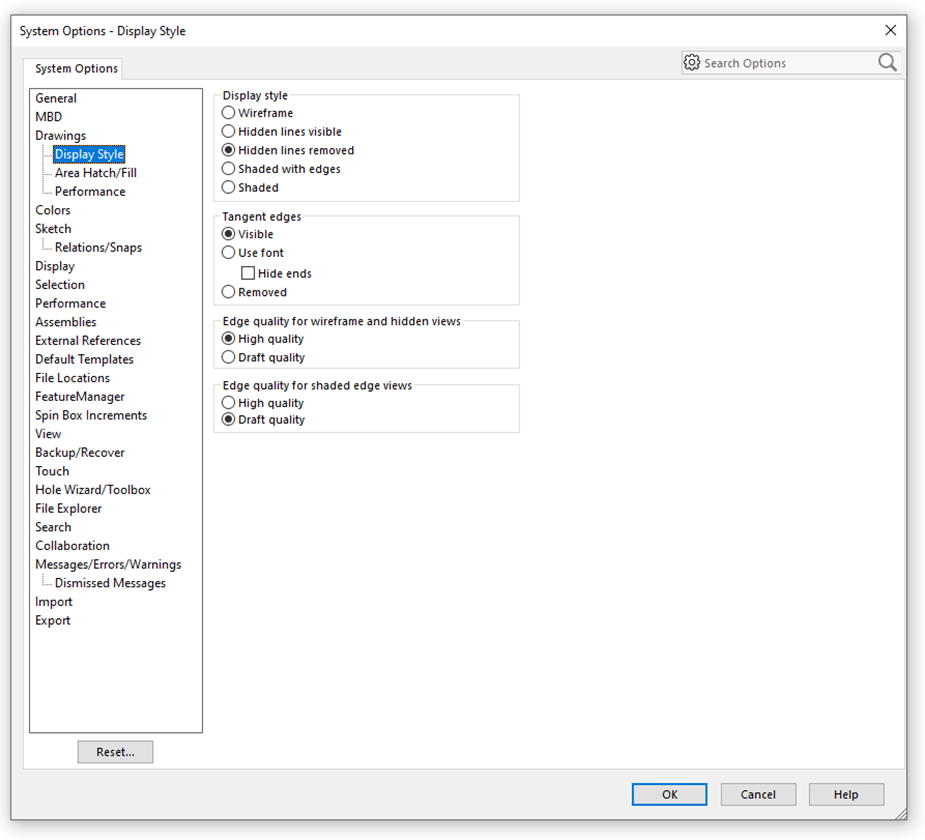The width and height of the screenshot is (925, 840).
Task: Open File Locations settings
Action: point(72,377)
